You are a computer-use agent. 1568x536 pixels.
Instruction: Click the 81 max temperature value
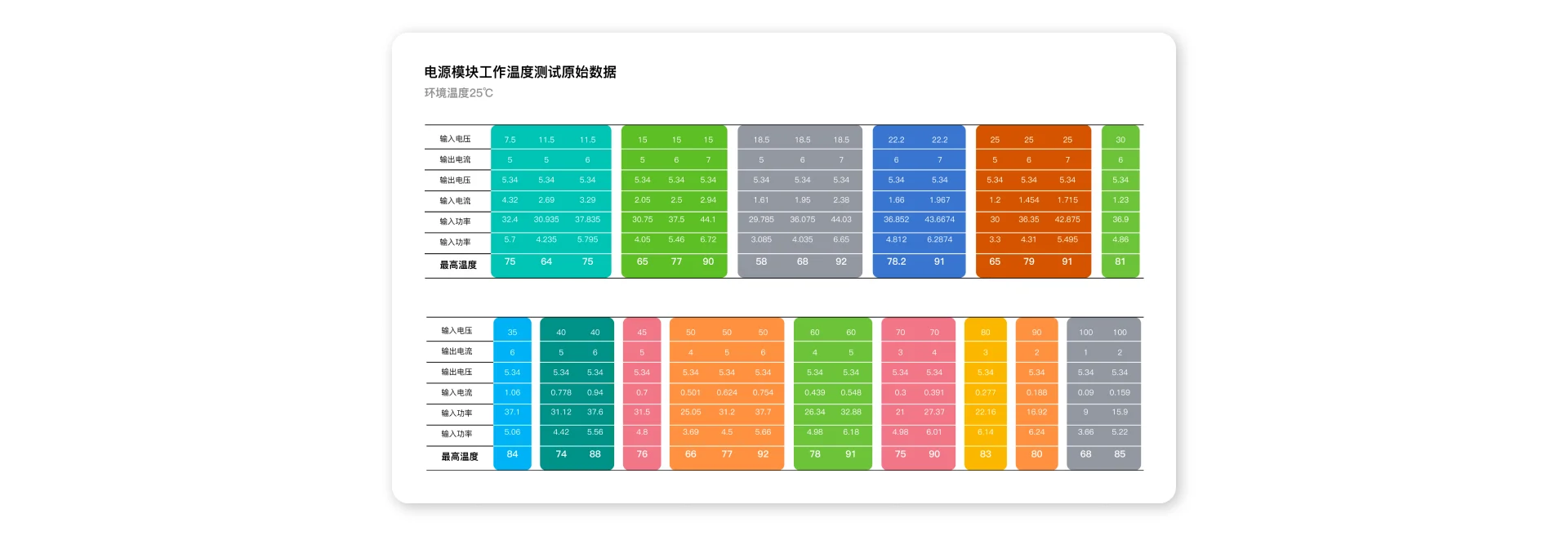pyautogui.click(x=1120, y=262)
